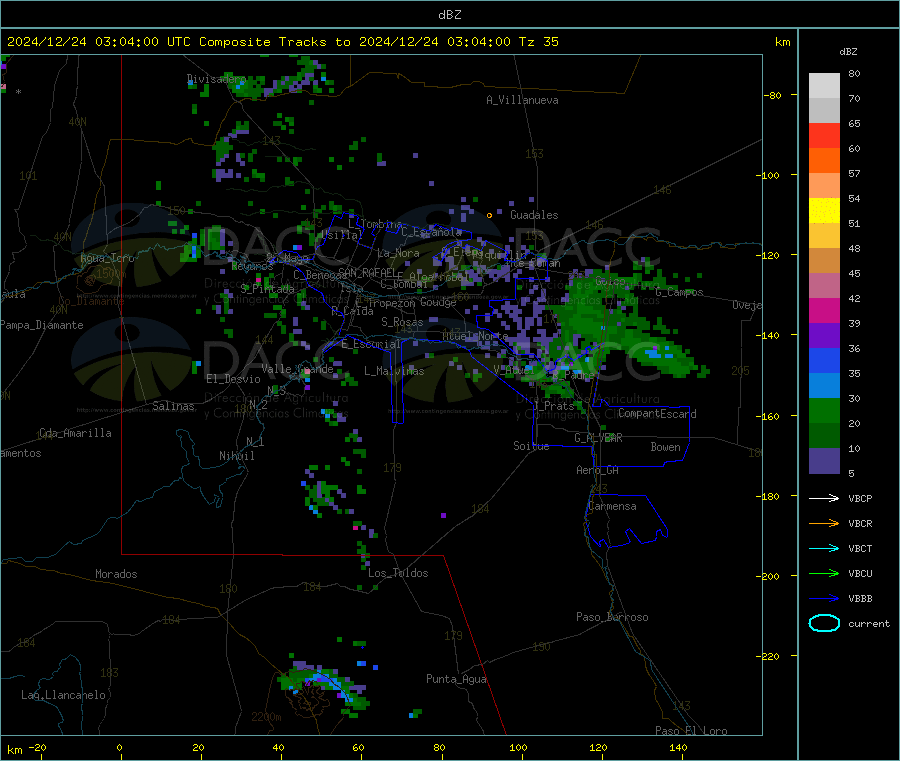Click the 'La_Nora' map label
The width and height of the screenshot is (900, 761).
tap(398, 253)
